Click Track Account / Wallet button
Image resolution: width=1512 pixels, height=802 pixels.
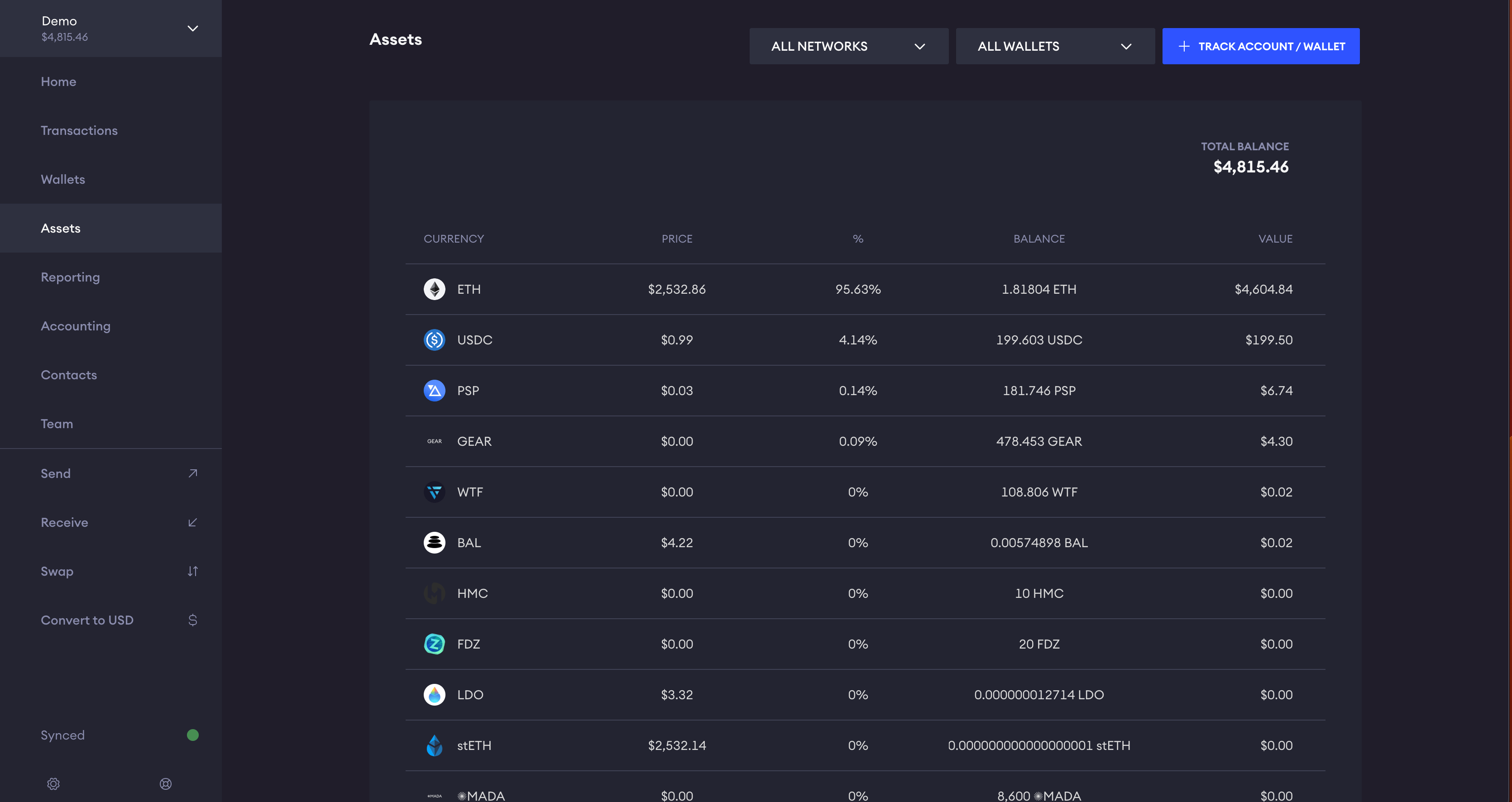pyautogui.click(x=1260, y=46)
